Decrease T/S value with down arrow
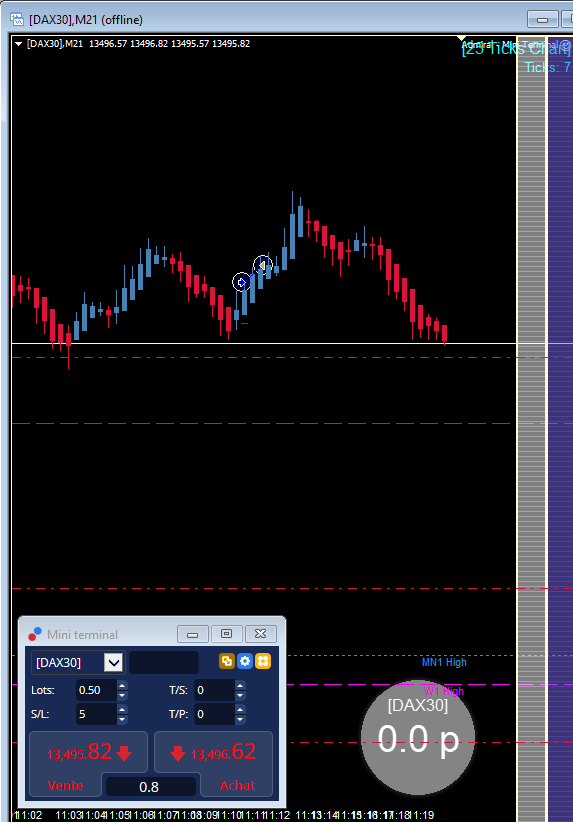This screenshot has width=573, height=822. point(240,696)
